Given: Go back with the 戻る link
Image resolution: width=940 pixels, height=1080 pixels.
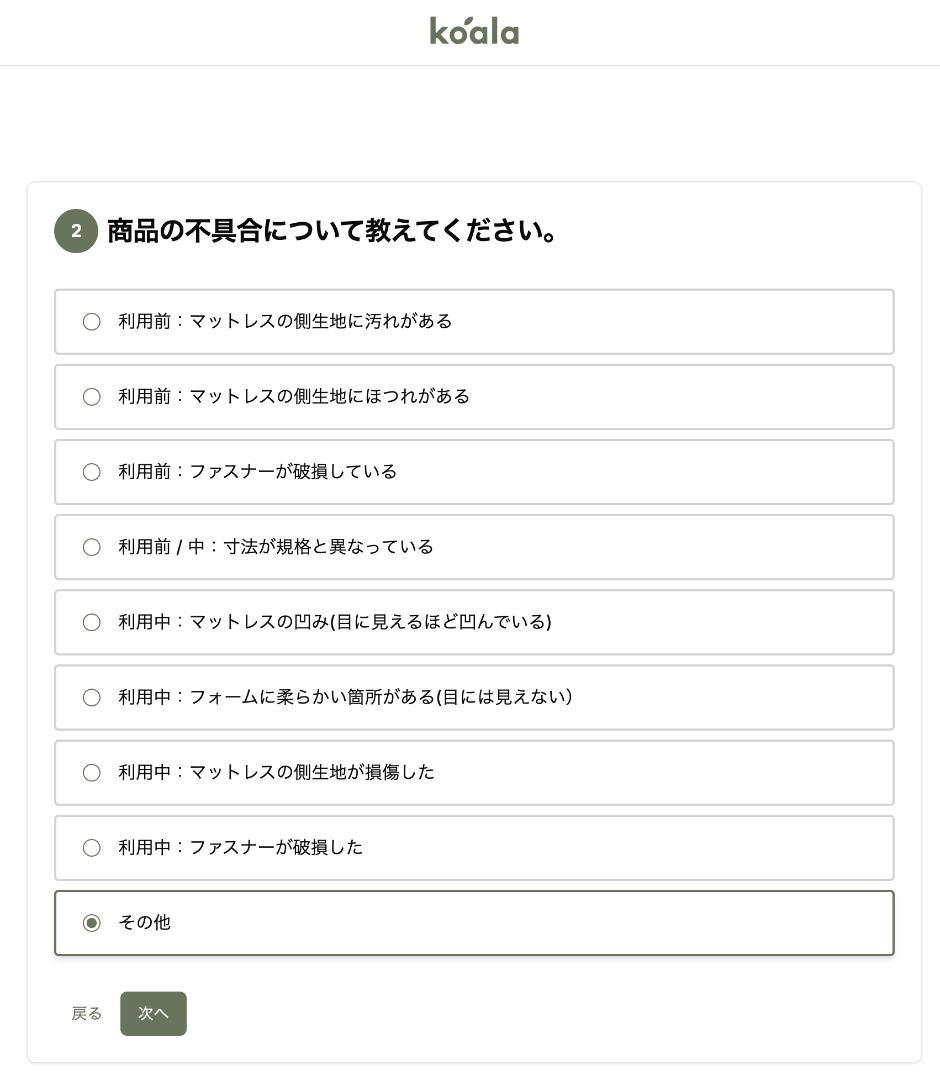Looking at the screenshot, I should point(87,1014).
